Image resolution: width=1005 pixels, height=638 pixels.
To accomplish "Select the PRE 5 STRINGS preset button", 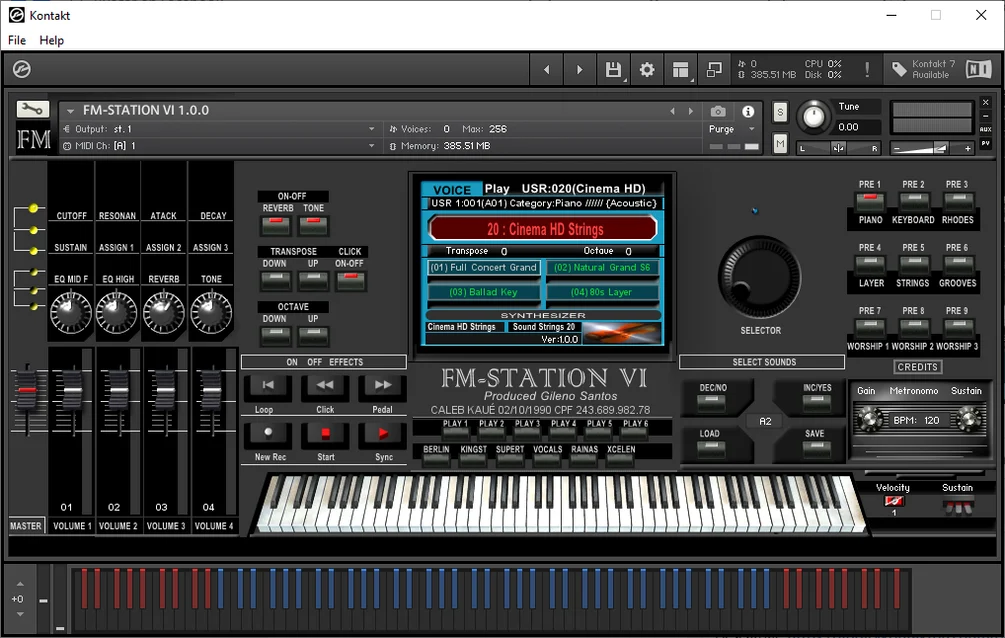I will coord(913,264).
